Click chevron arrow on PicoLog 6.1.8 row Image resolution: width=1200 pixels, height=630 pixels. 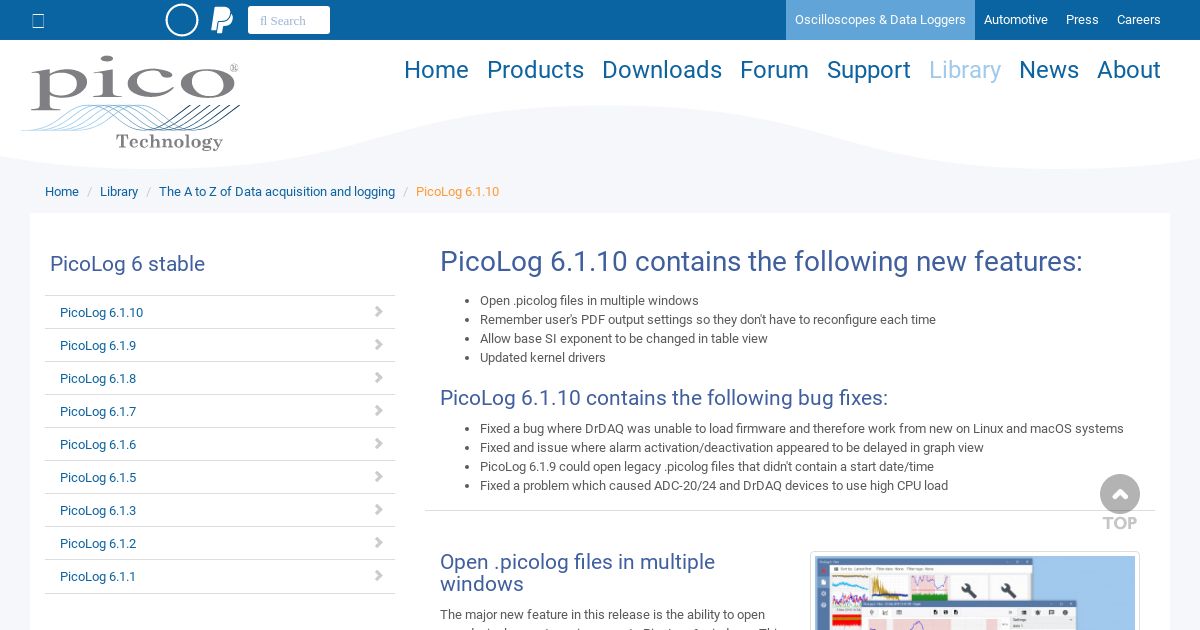tap(379, 378)
